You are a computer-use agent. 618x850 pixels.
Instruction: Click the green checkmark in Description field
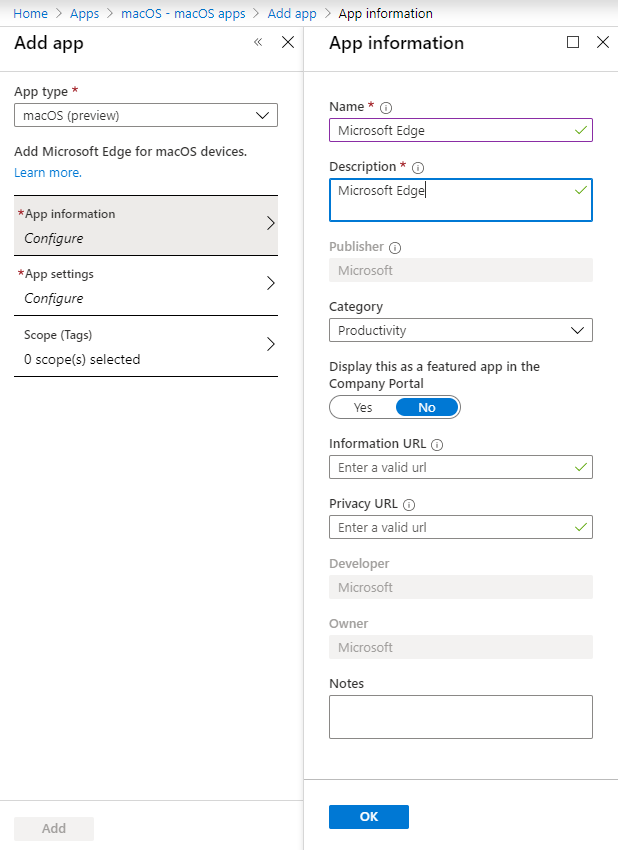(581, 190)
